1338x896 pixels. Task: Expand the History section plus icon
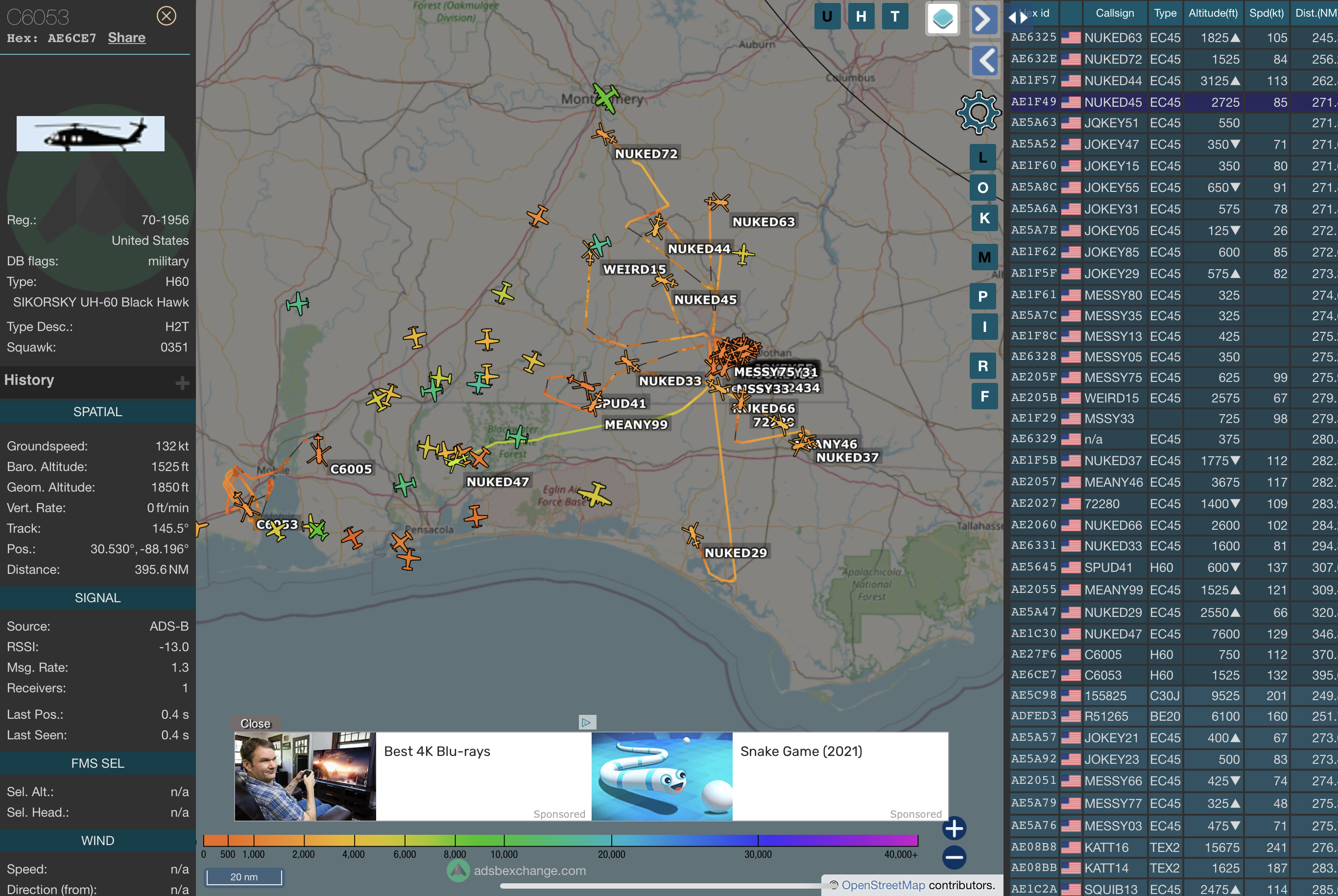click(182, 383)
